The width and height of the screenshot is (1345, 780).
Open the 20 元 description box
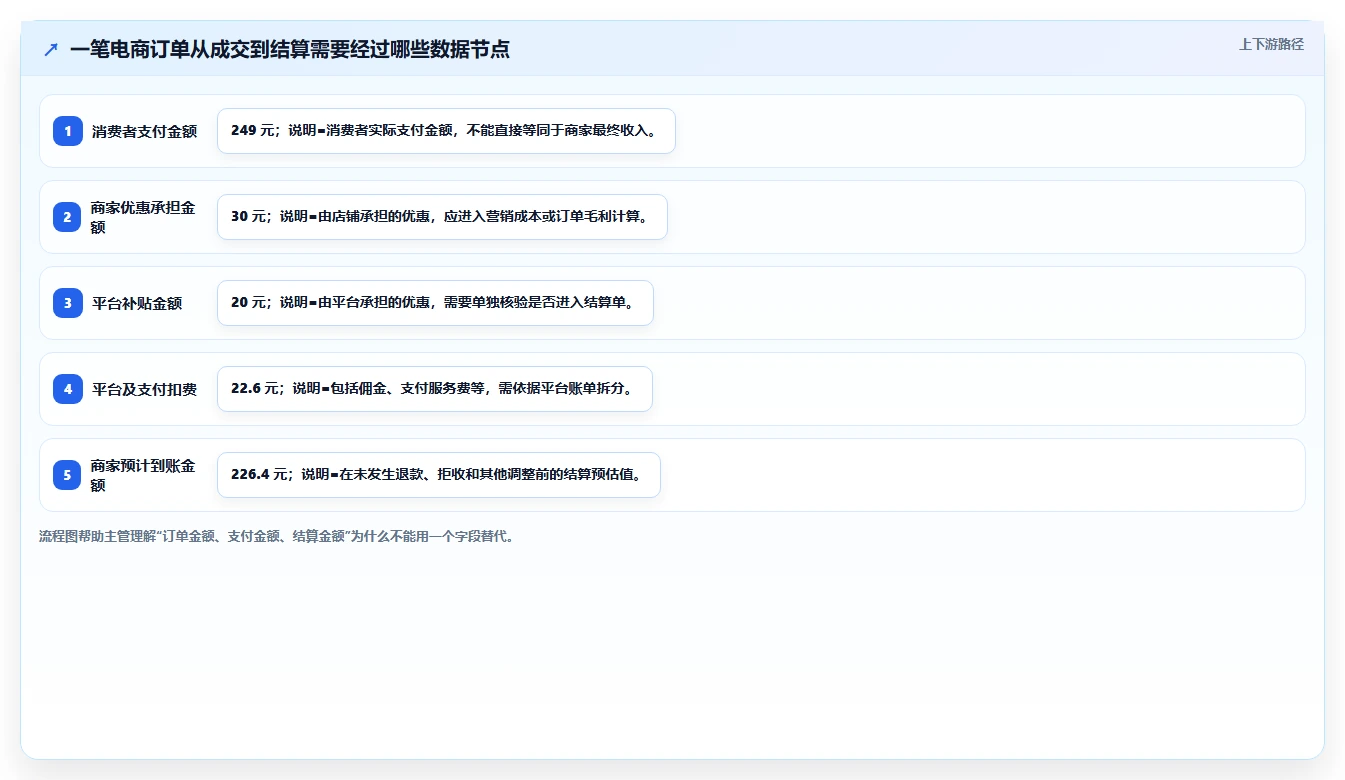click(435, 303)
